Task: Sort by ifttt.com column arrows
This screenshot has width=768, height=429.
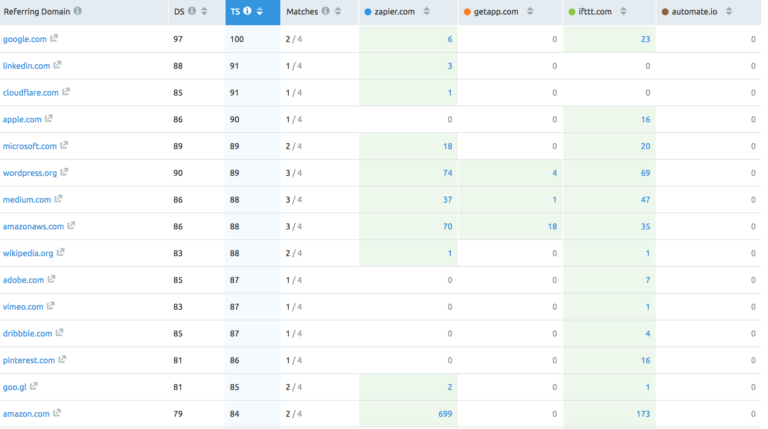Action: pyautogui.click(x=624, y=11)
